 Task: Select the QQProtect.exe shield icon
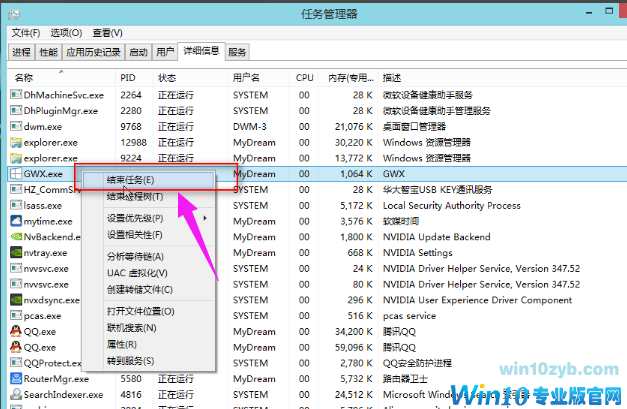15,363
